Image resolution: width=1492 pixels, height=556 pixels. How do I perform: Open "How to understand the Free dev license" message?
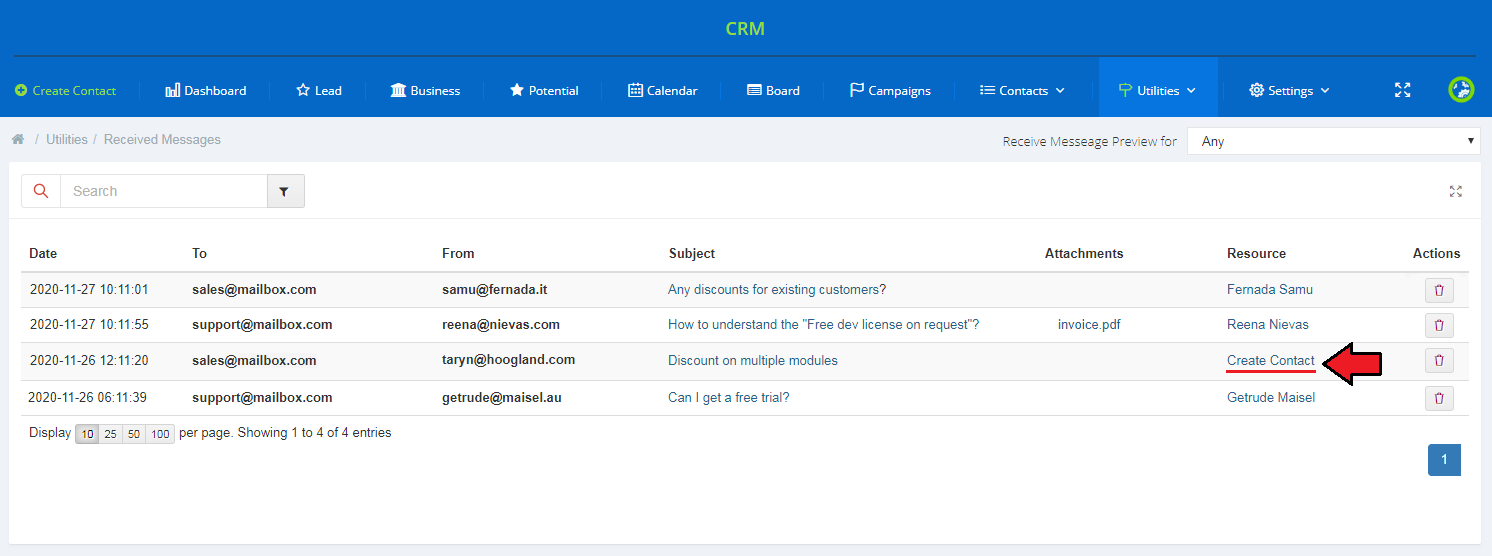[x=823, y=325]
